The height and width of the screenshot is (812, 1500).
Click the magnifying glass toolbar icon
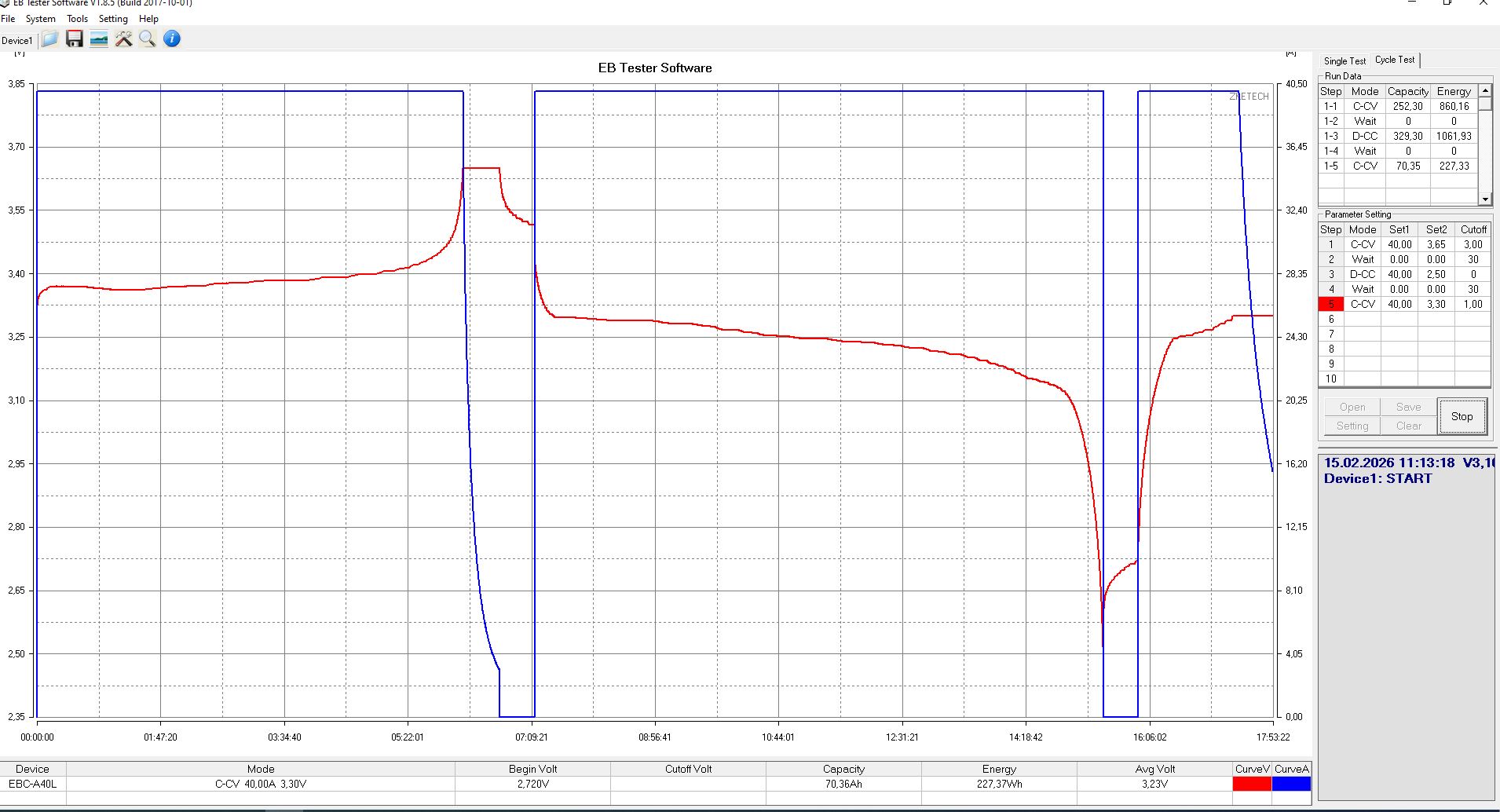click(147, 38)
